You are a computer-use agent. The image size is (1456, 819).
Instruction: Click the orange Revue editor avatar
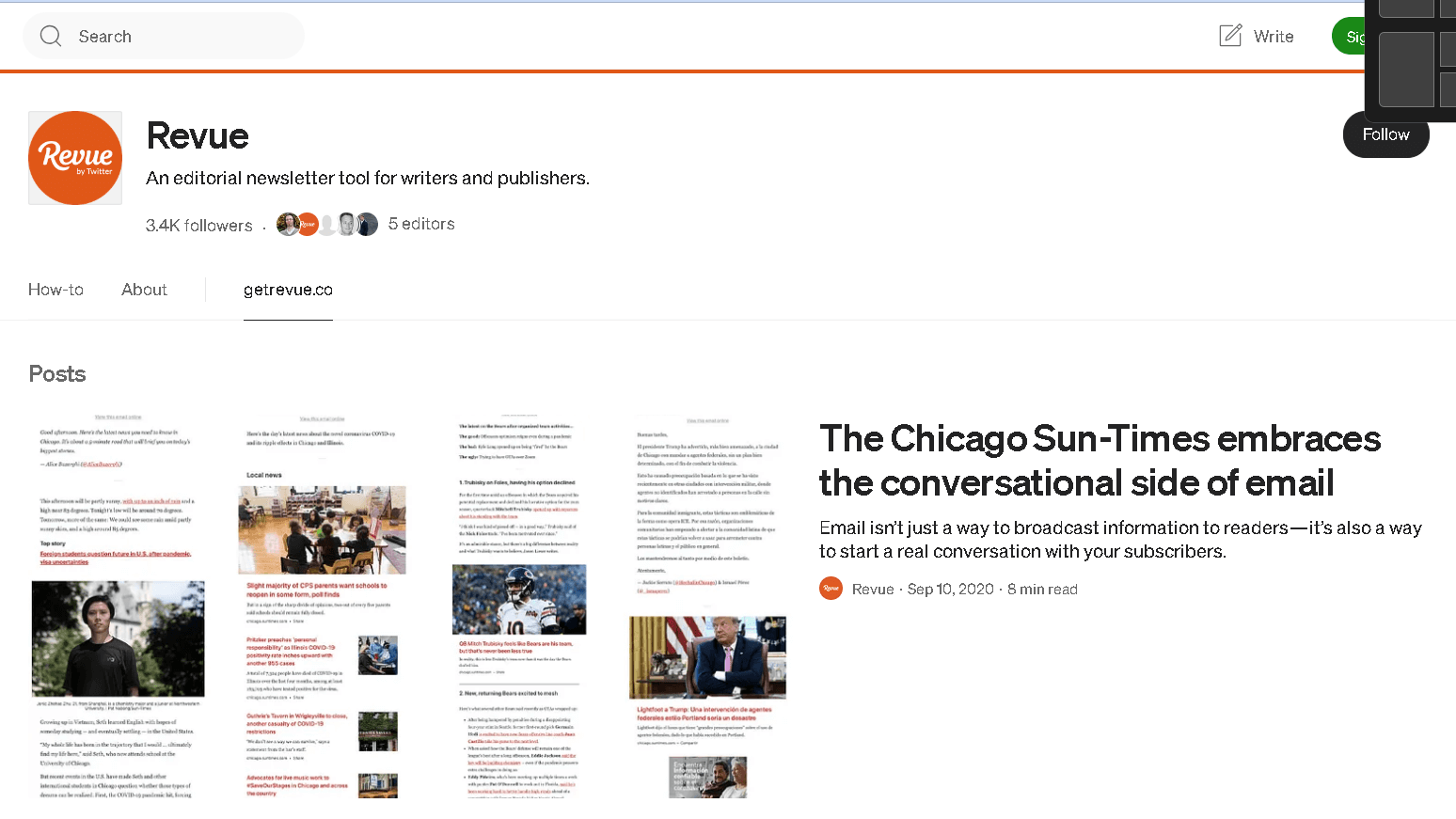click(308, 225)
